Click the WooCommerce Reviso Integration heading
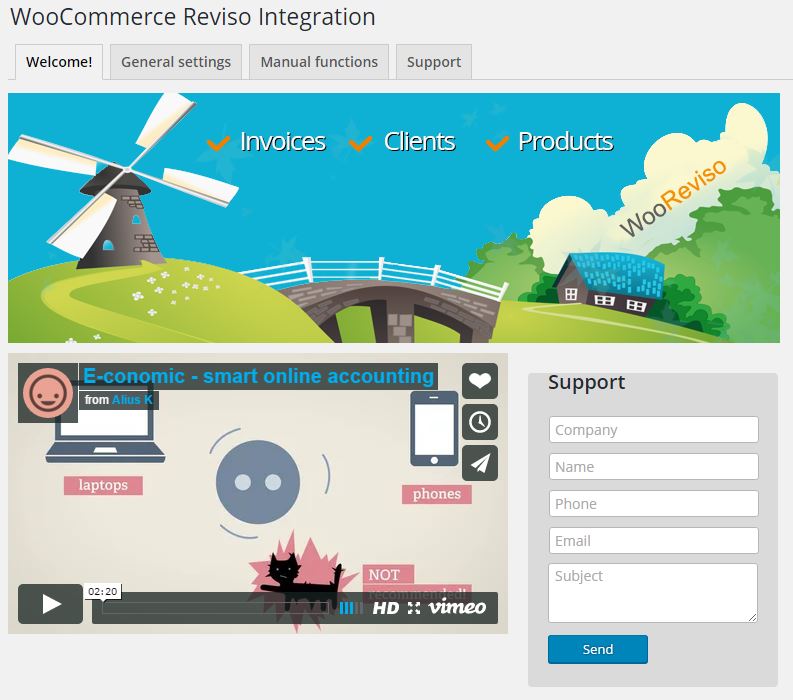This screenshot has width=793, height=700. click(x=193, y=16)
